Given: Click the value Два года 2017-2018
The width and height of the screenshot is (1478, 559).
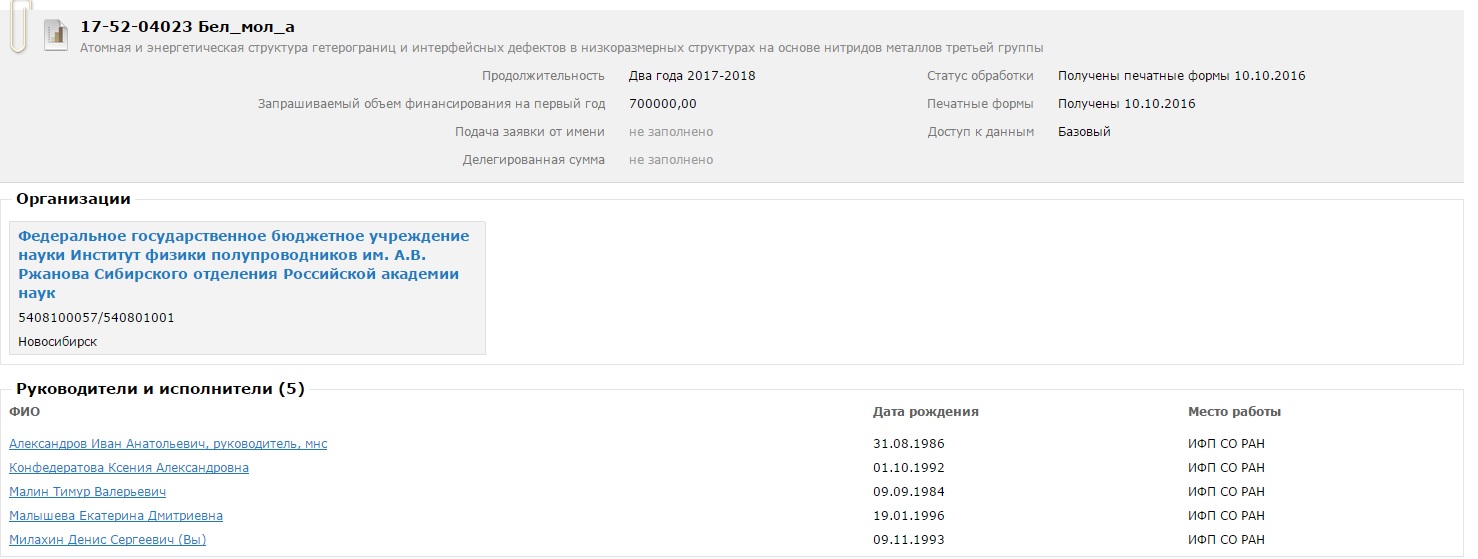Looking at the screenshot, I should pos(692,76).
